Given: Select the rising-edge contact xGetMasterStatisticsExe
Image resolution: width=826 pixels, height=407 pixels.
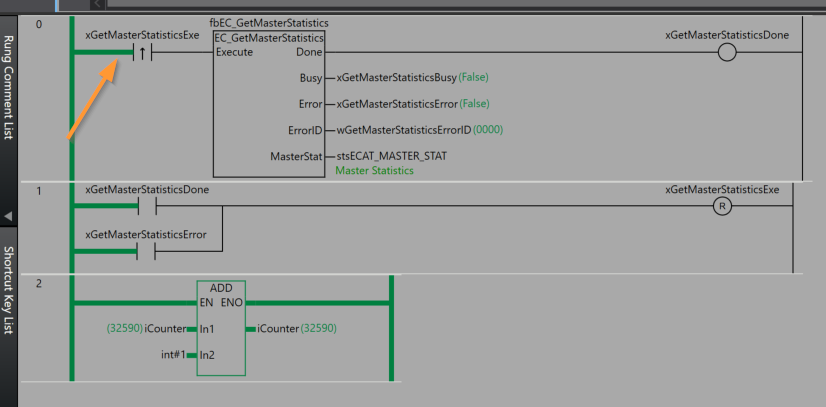Looking at the screenshot, I should [x=143, y=52].
